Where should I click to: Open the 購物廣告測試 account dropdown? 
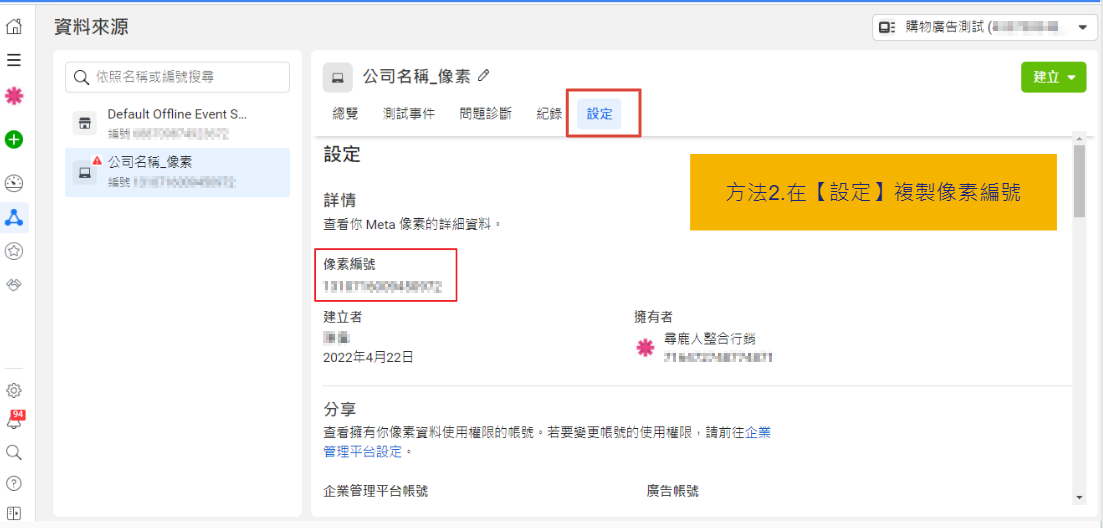click(x=984, y=28)
